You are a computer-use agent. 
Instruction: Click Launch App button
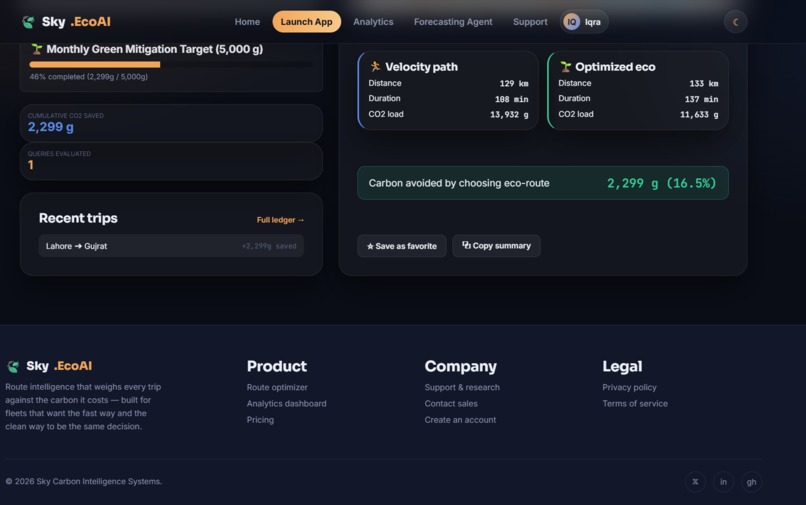click(x=306, y=22)
